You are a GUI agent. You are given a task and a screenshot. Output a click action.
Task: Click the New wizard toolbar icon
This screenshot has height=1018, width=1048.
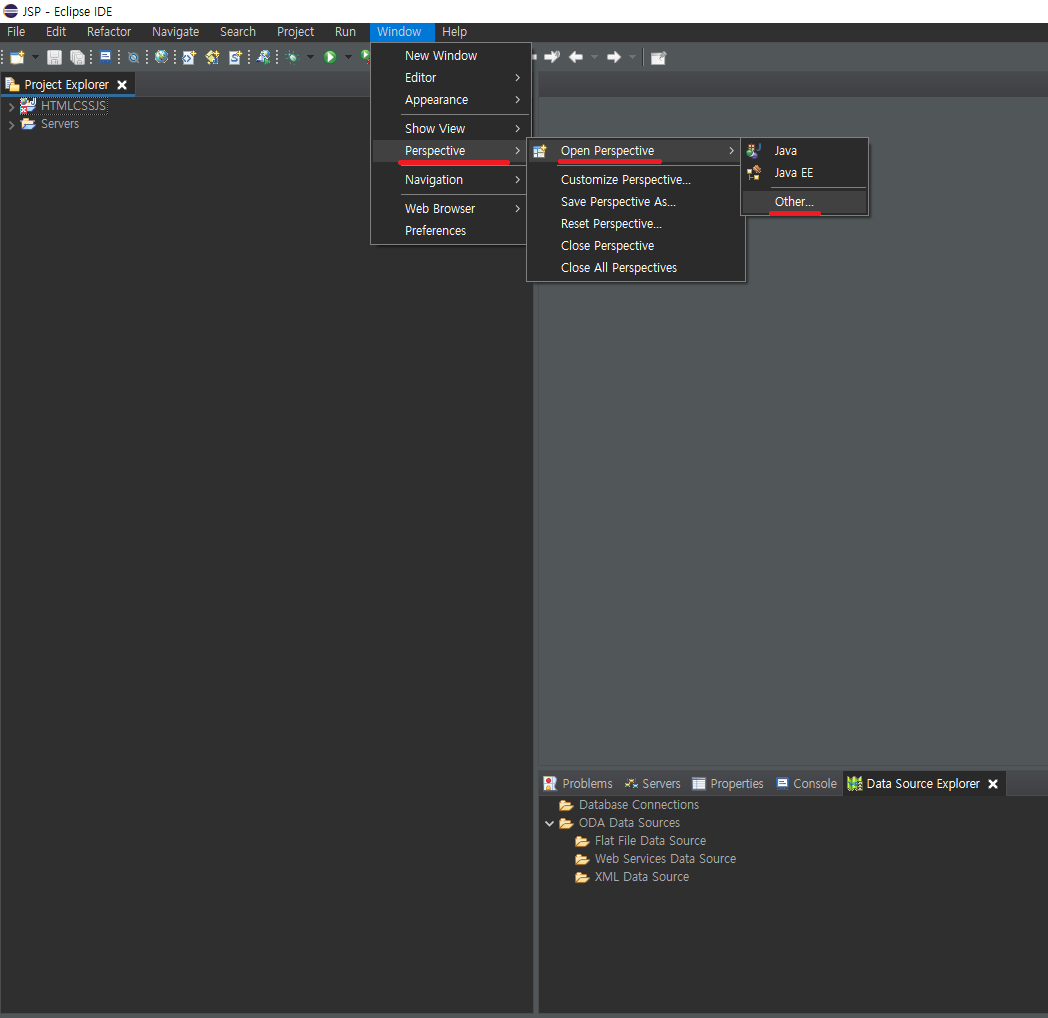point(17,57)
